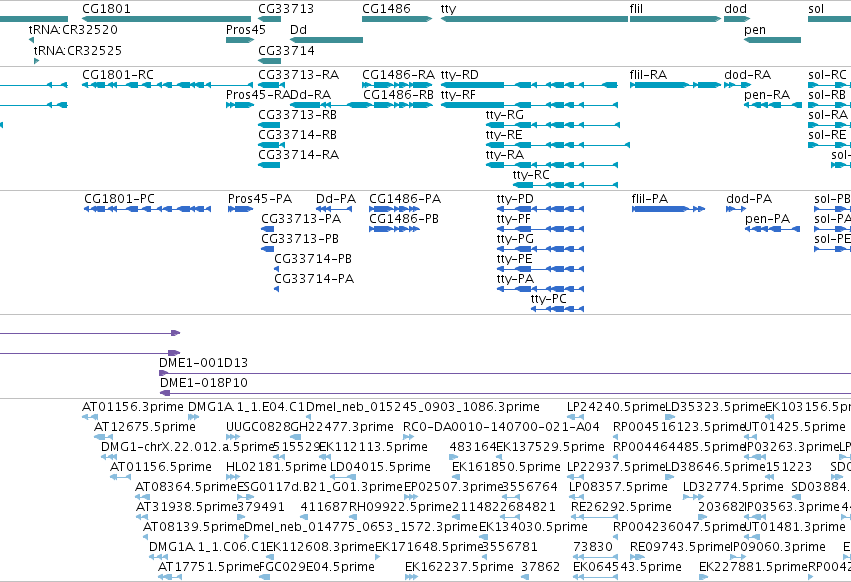Screen dimensions: 851x582
Task: Open the CG33713 gene label
Action: pyautogui.click(x=286, y=9)
